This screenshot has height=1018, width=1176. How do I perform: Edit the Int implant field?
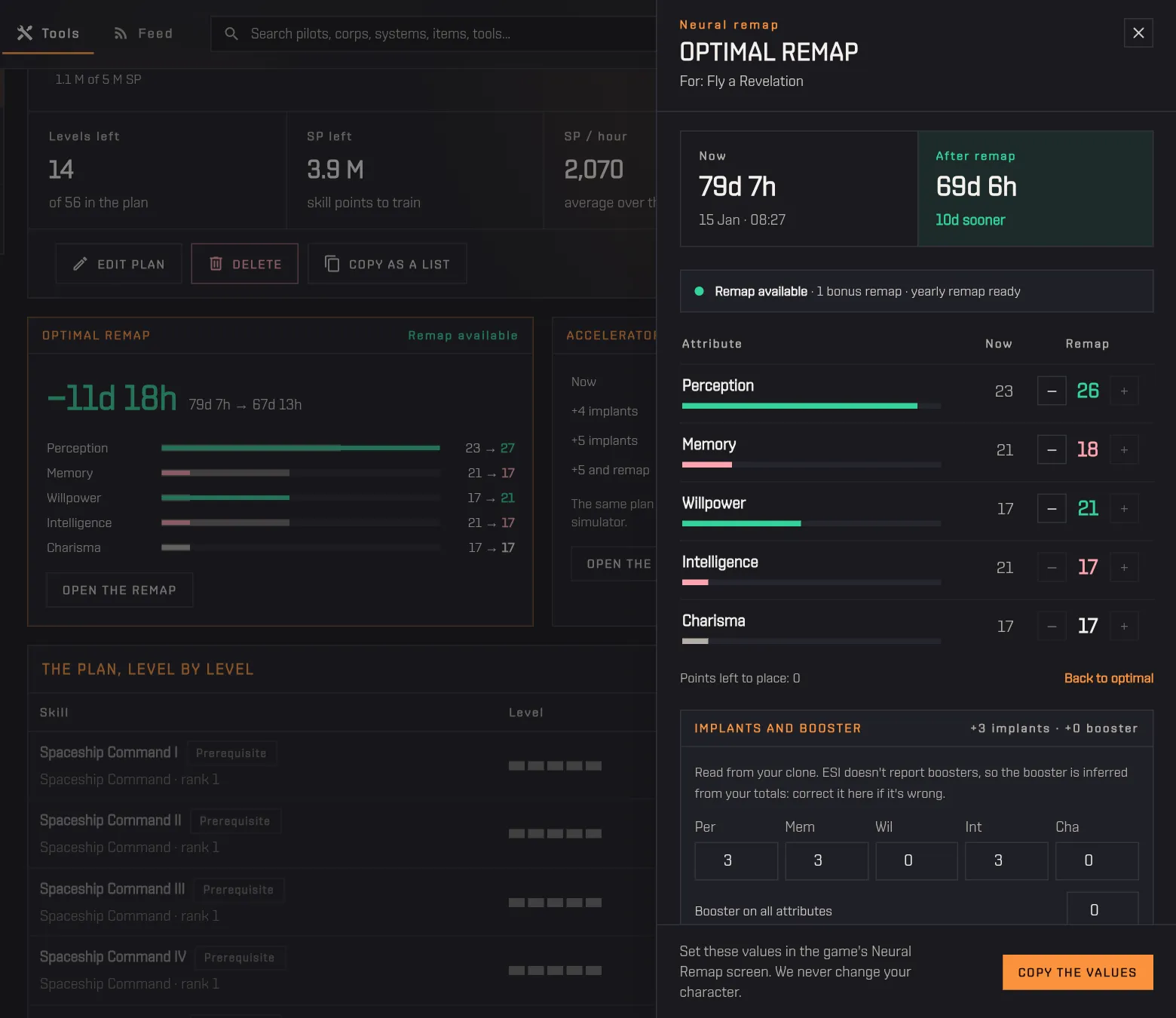click(1006, 860)
